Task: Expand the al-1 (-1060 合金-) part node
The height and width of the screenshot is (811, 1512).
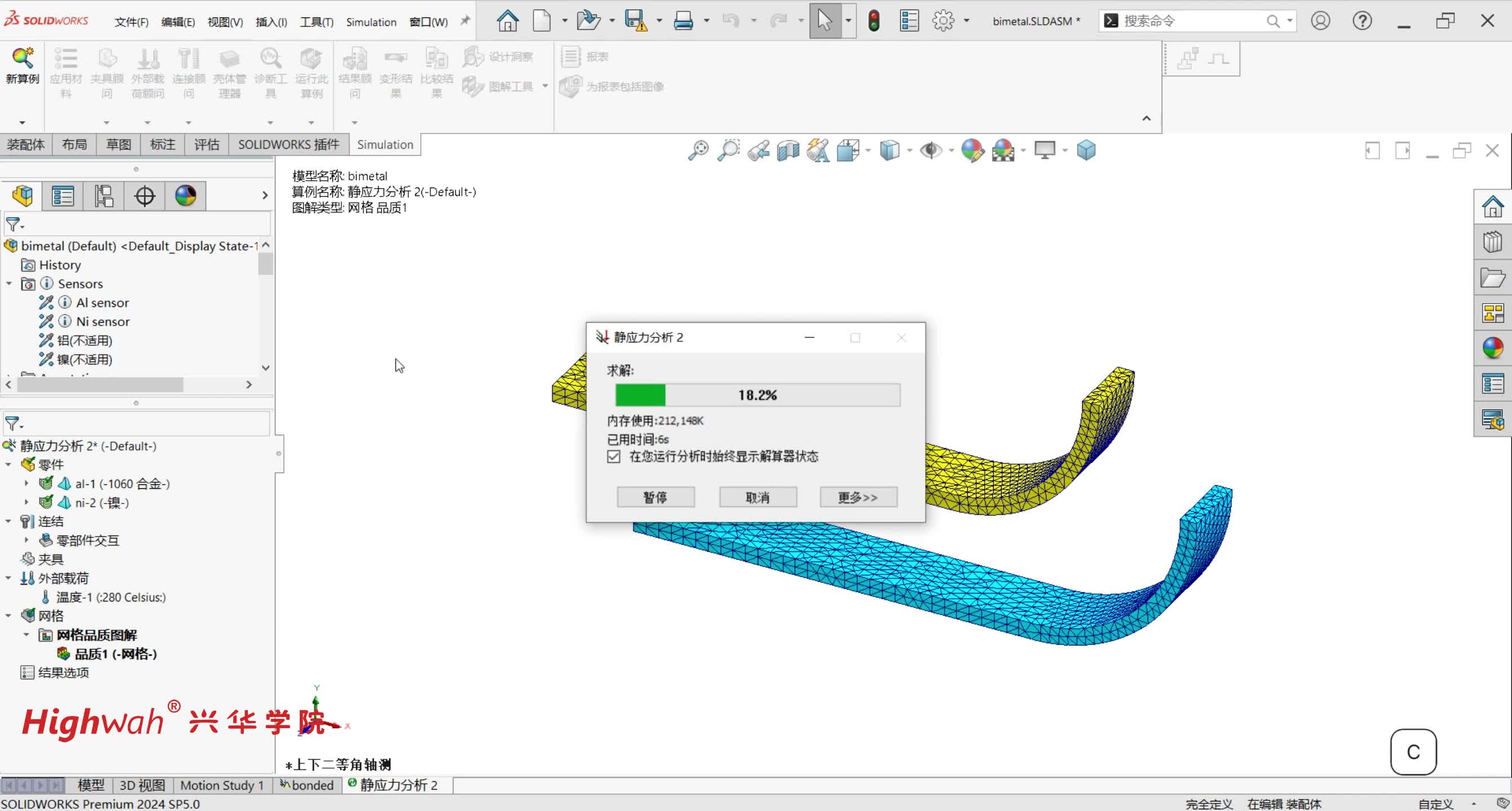Action: point(26,484)
